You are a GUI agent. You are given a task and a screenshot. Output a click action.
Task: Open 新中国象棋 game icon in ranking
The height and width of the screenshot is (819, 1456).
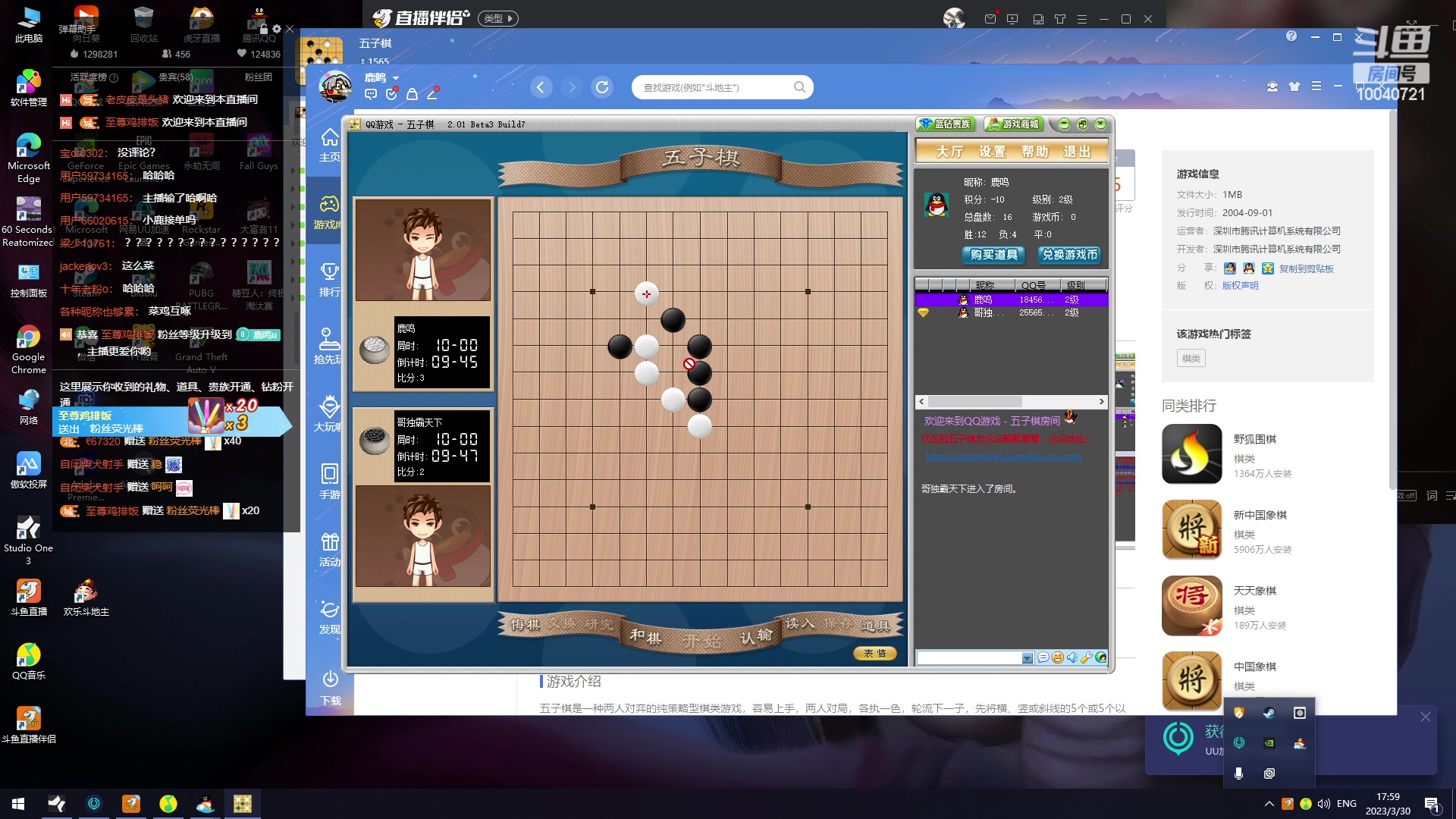coord(1191,529)
